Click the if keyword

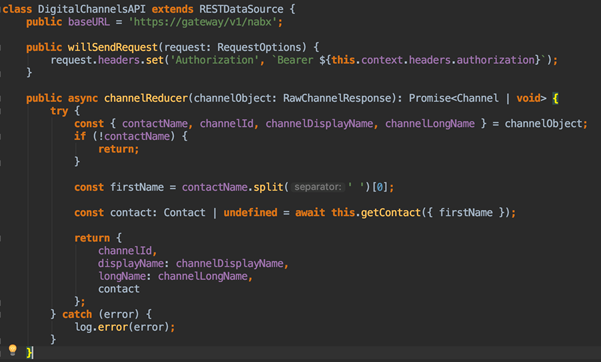pos(80,136)
